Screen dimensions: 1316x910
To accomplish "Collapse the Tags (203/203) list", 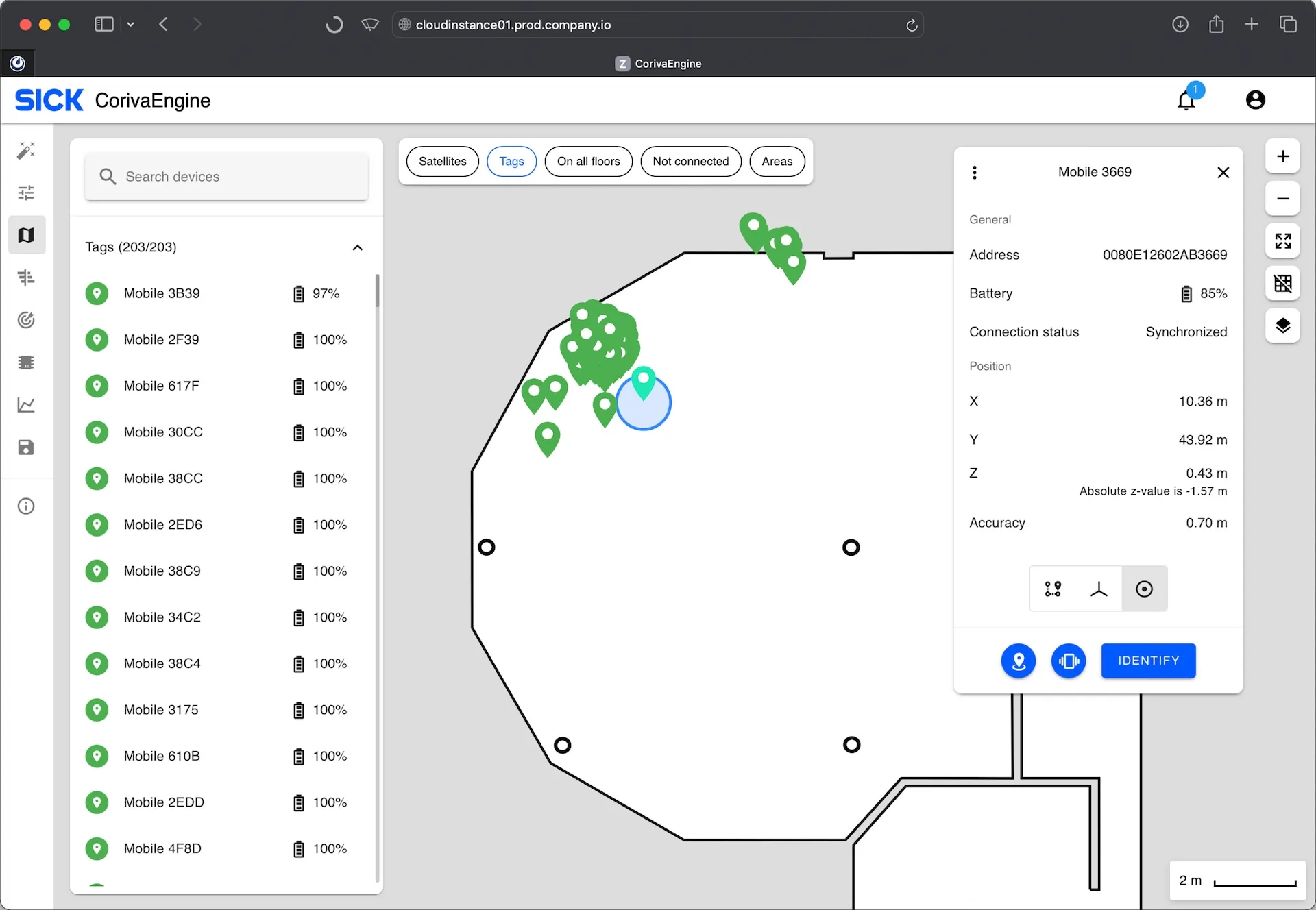I will (357, 247).
